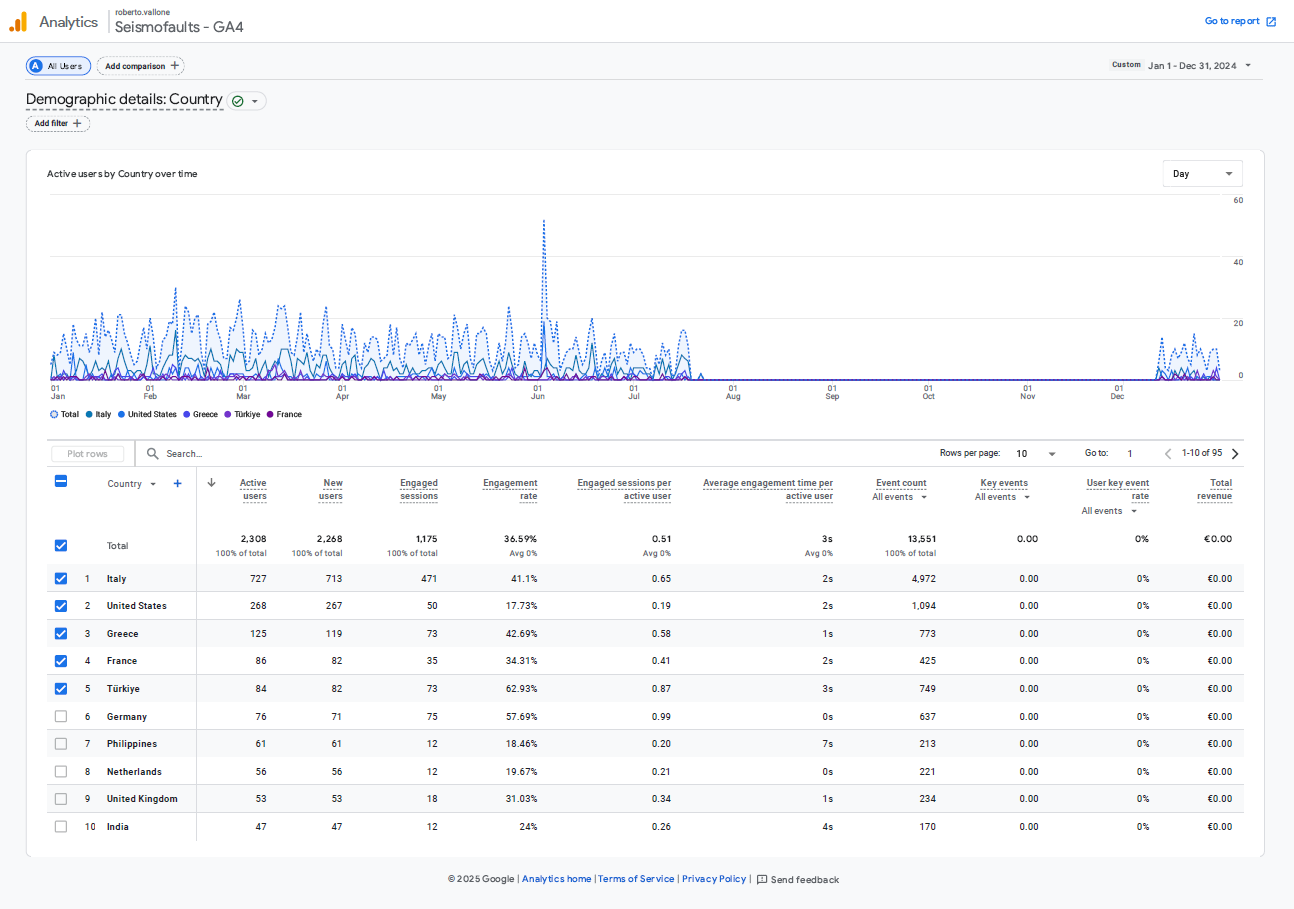
Task: Click the Google Analytics logo icon
Action: click(18, 21)
